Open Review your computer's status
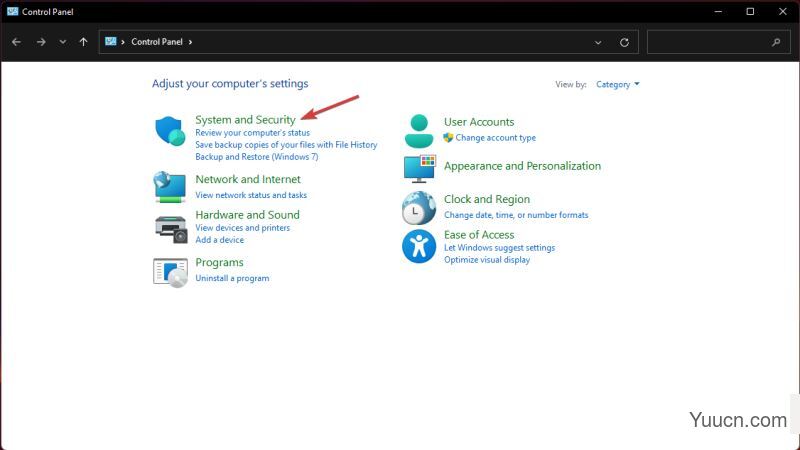This screenshot has width=800, height=450. click(253, 133)
